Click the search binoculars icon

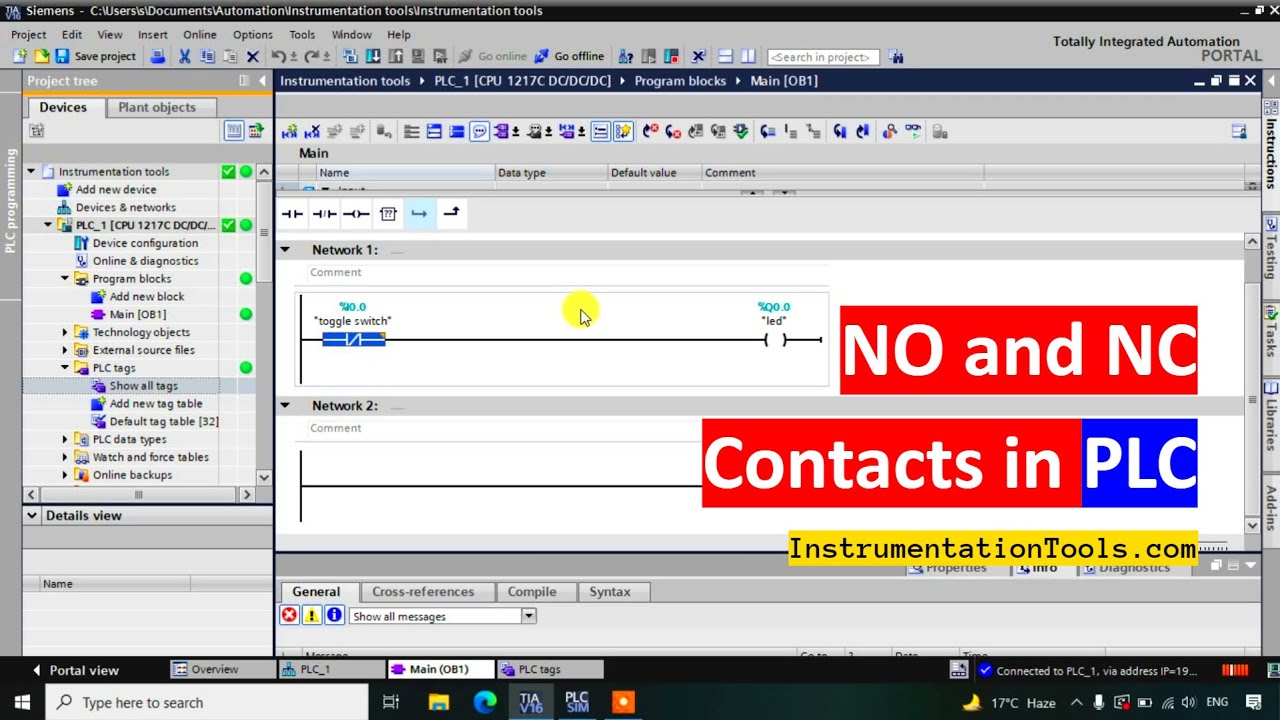pos(896,56)
